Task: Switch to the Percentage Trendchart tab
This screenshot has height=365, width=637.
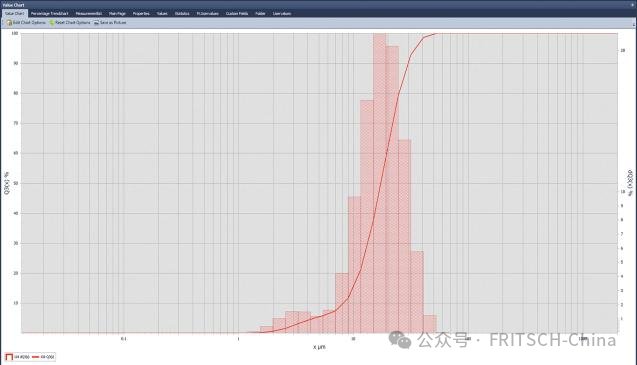Action: tap(50, 13)
